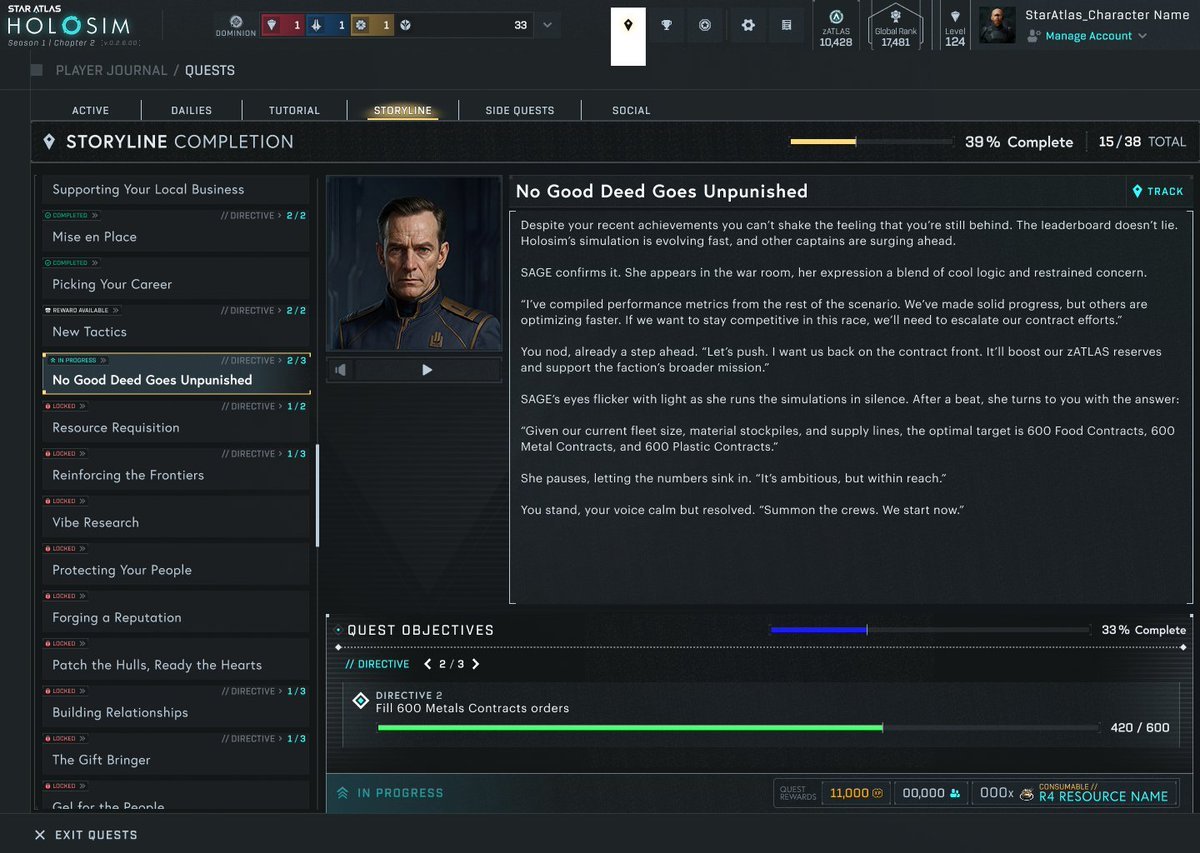Screen dimensions: 1200x853
Task: Select the blue faction score counter
Action: pyautogui.click(x=326, y=25)
